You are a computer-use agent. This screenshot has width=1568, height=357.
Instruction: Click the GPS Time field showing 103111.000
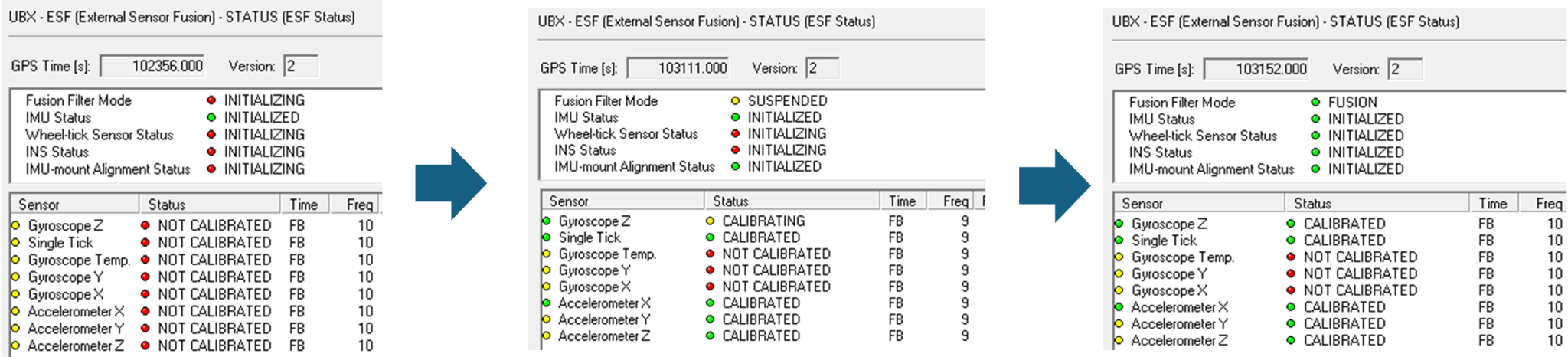click(x=678, y=68)
